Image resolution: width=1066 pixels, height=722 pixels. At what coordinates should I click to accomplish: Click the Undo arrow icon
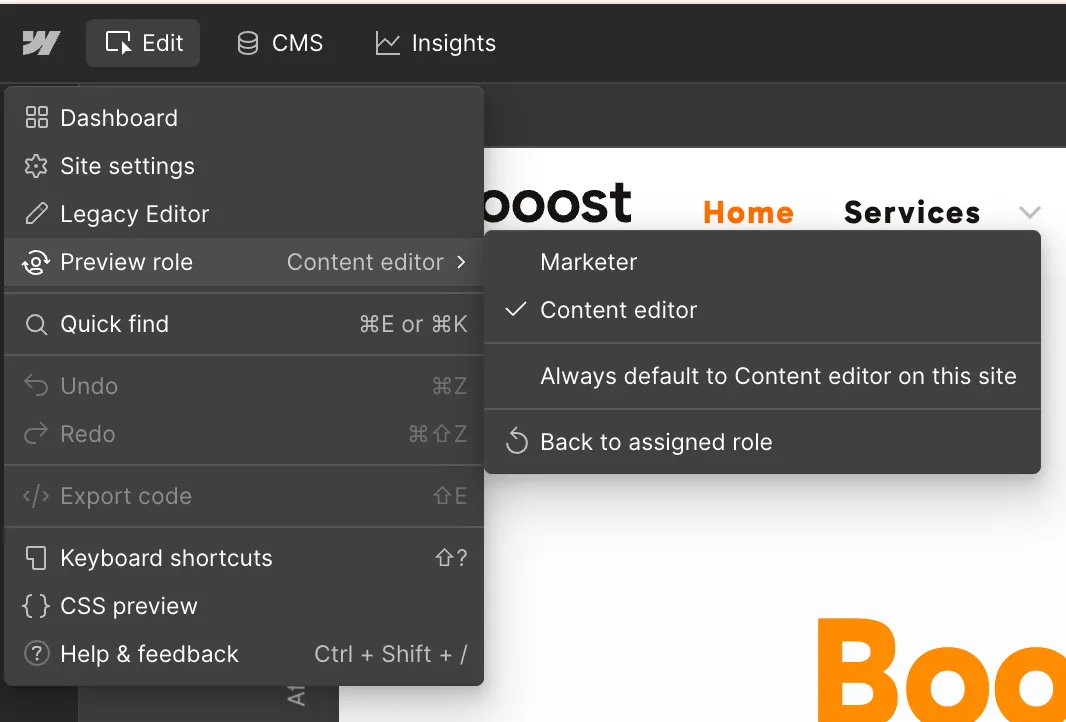36,385
